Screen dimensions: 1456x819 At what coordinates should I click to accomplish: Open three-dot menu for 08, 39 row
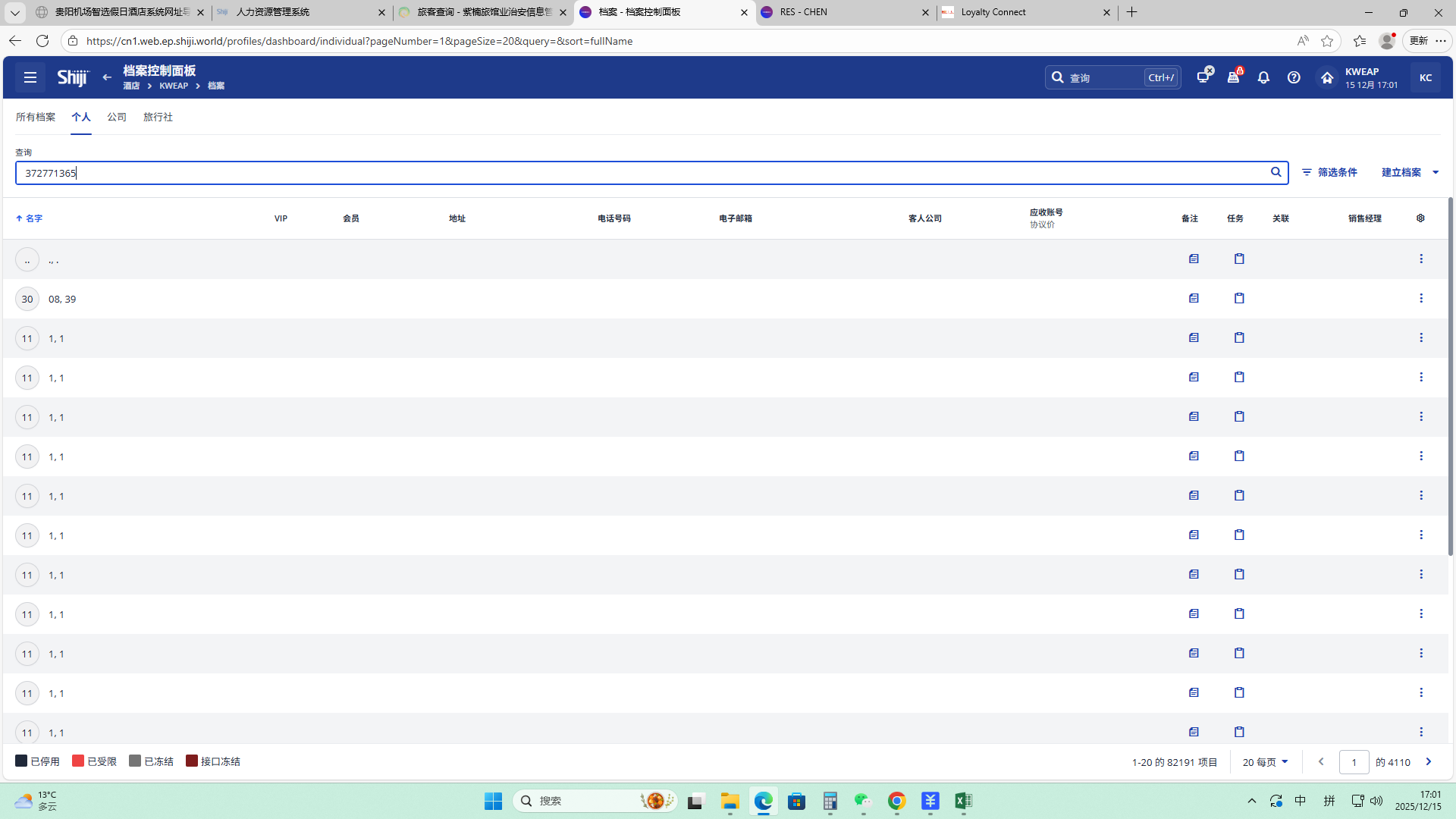1421,299
